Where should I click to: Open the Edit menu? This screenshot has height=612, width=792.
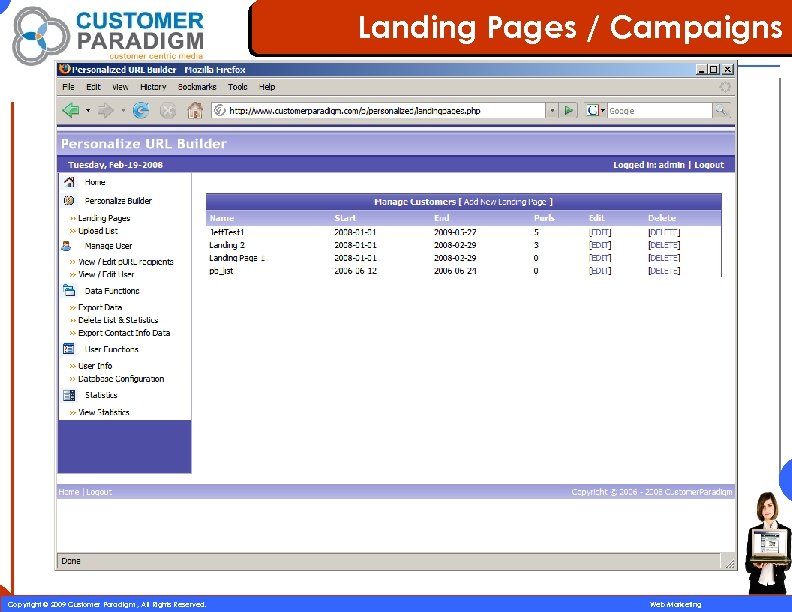point(93,87)
